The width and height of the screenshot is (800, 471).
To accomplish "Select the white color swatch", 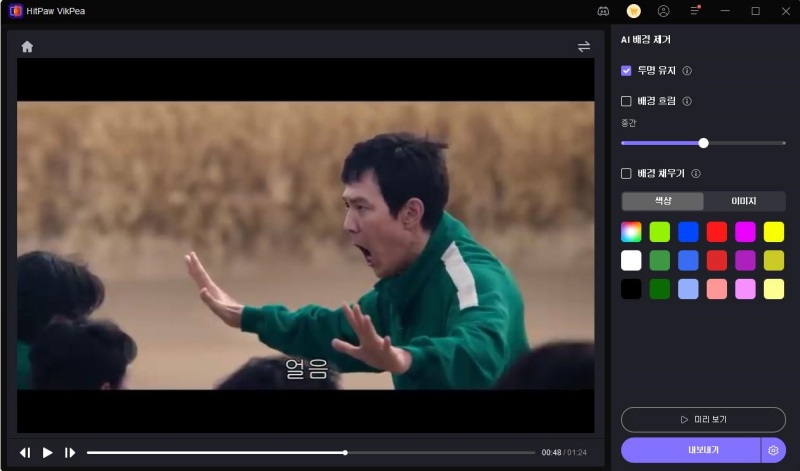I will 631,261.
